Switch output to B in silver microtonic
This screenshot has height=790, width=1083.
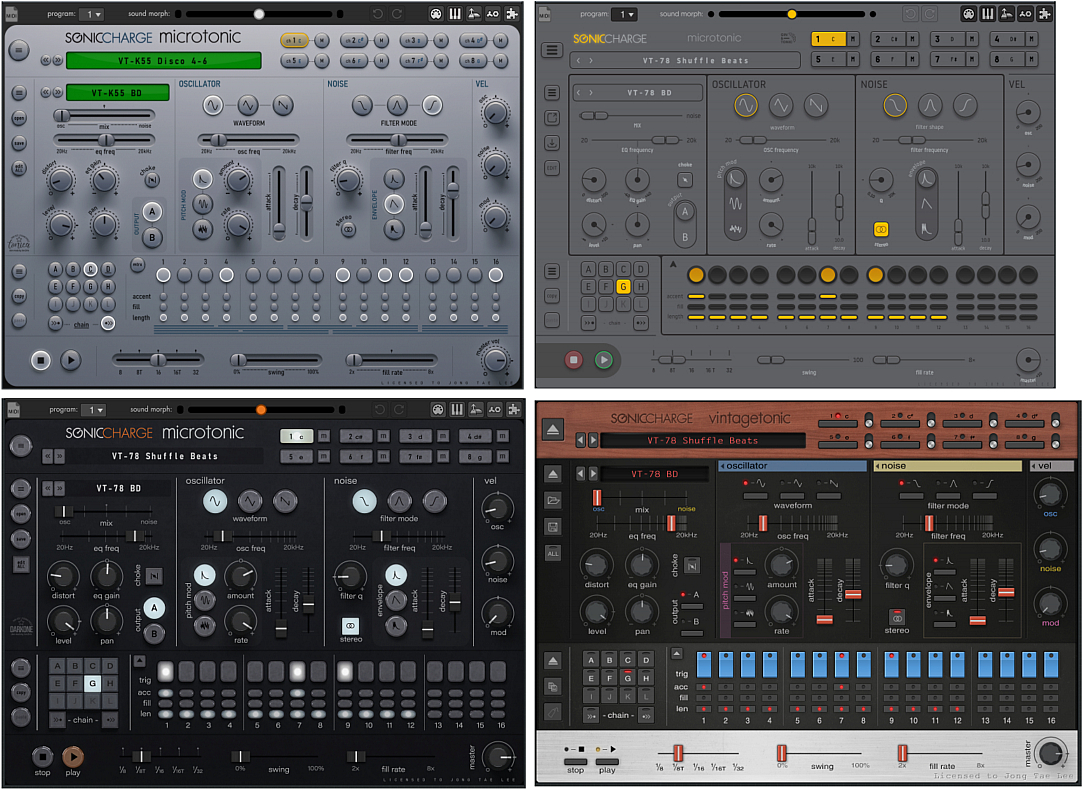coord(152,237)
